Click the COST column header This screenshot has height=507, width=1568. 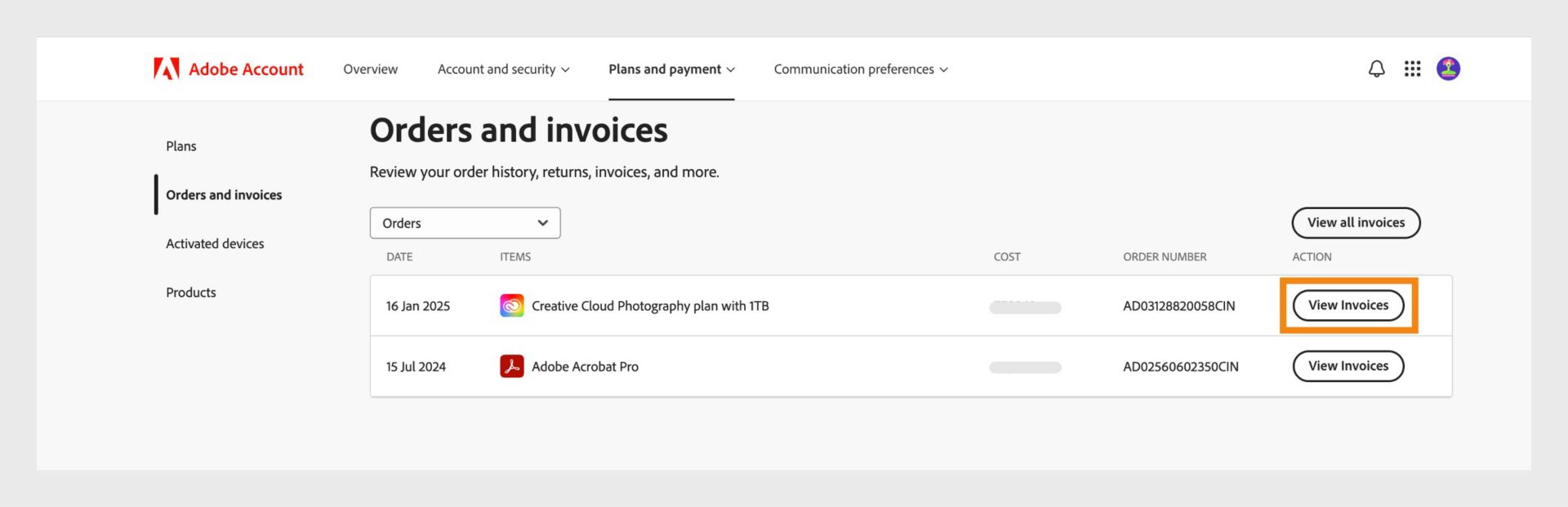coord(1007,256)
